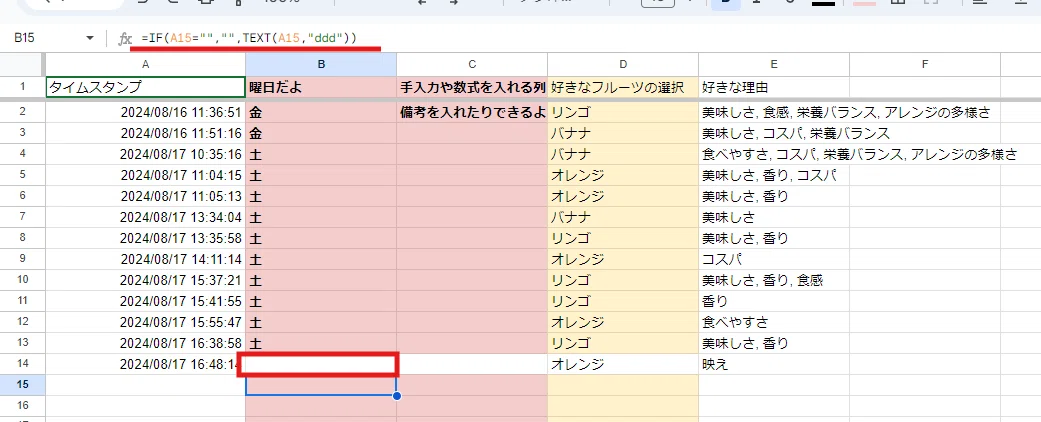Select column F header
Screen dimensions: 1041x422
click(925, 64)
